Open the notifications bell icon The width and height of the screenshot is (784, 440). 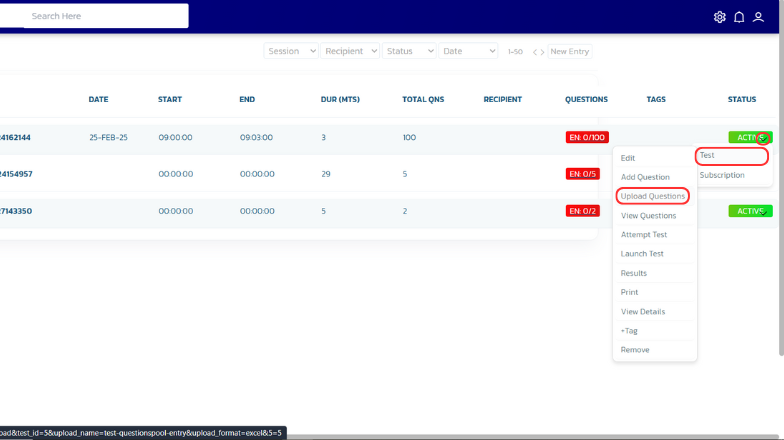(739, 17)
